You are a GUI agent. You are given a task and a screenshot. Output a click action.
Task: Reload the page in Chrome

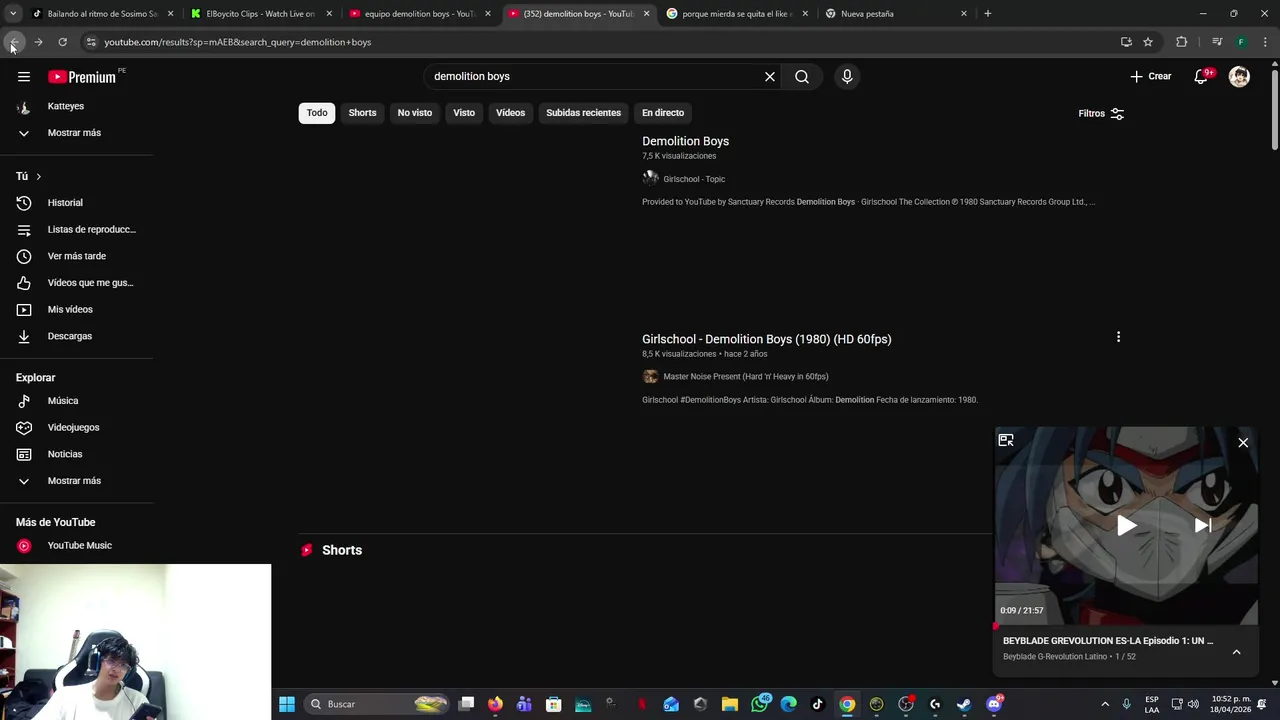tap(62, 42)
